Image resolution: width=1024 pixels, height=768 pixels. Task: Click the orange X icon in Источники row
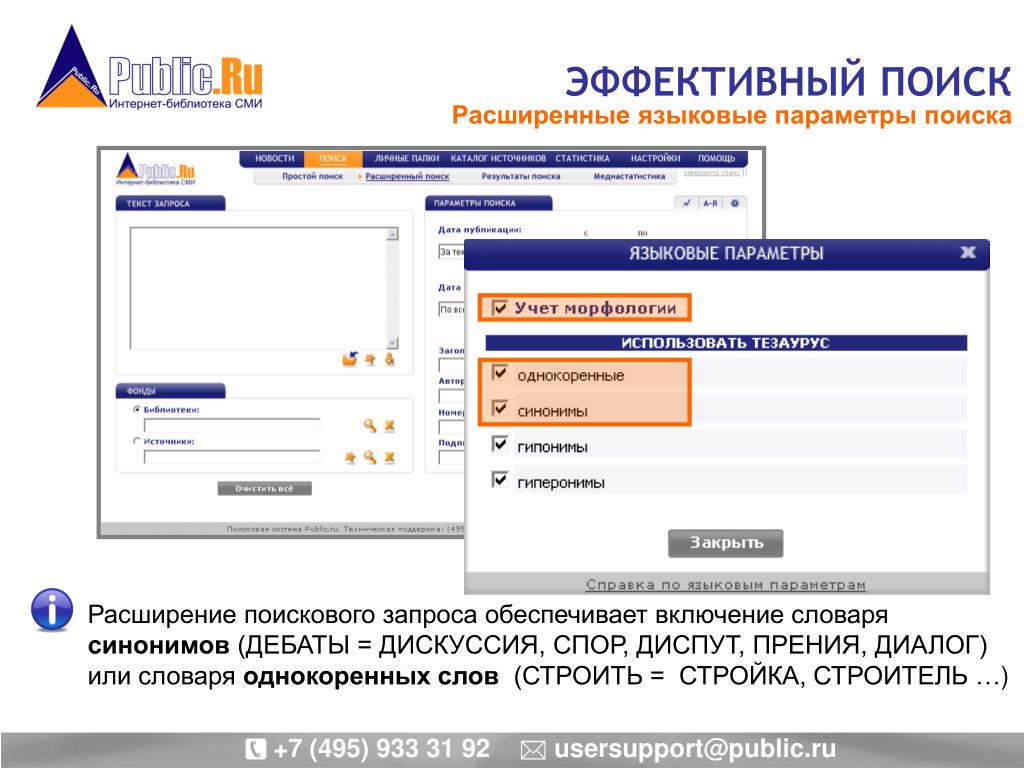pos(390,457)
